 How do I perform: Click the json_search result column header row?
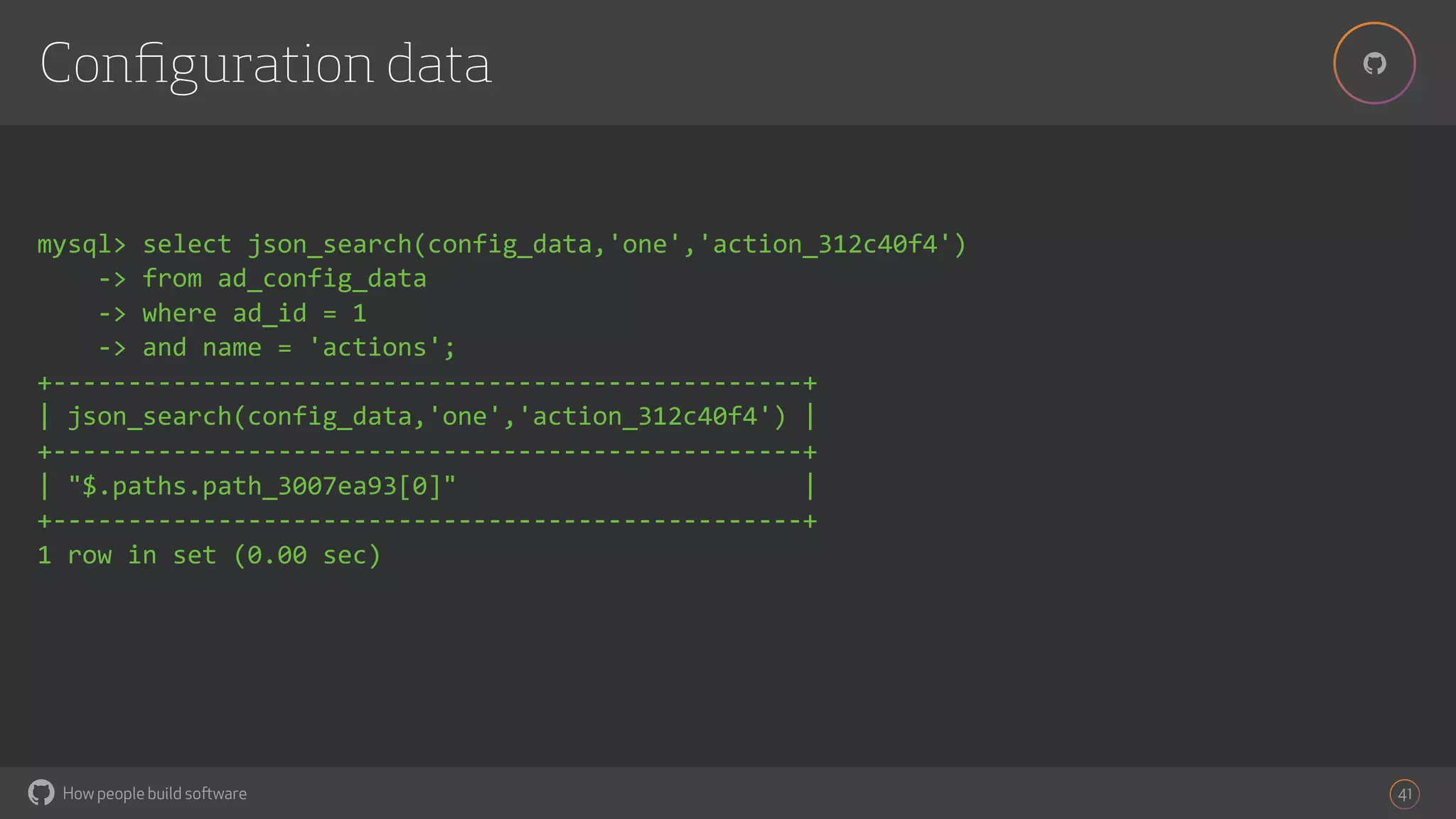pos(427,417)
